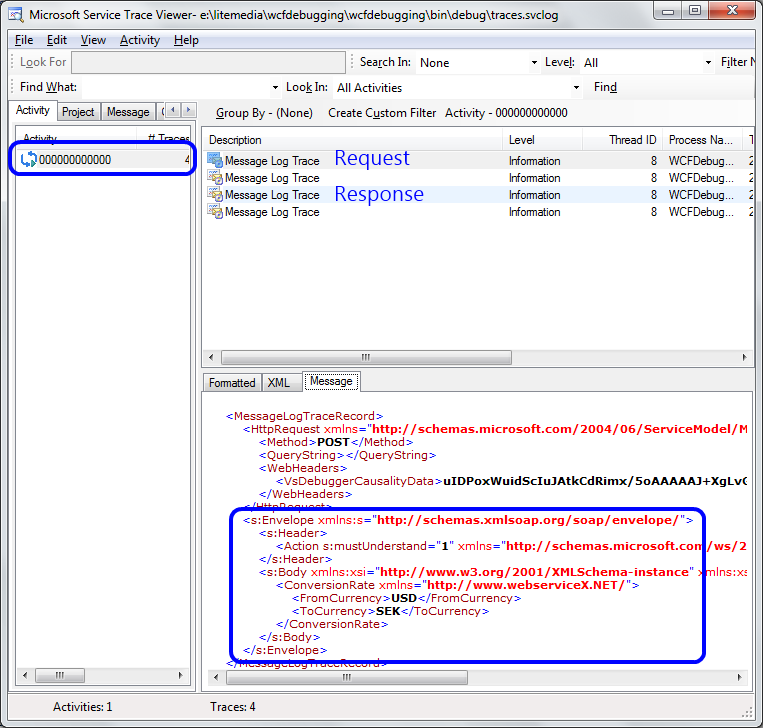Click the Service Trace Viewer title bar icon
Screen dimensions: 763x728
15,15
